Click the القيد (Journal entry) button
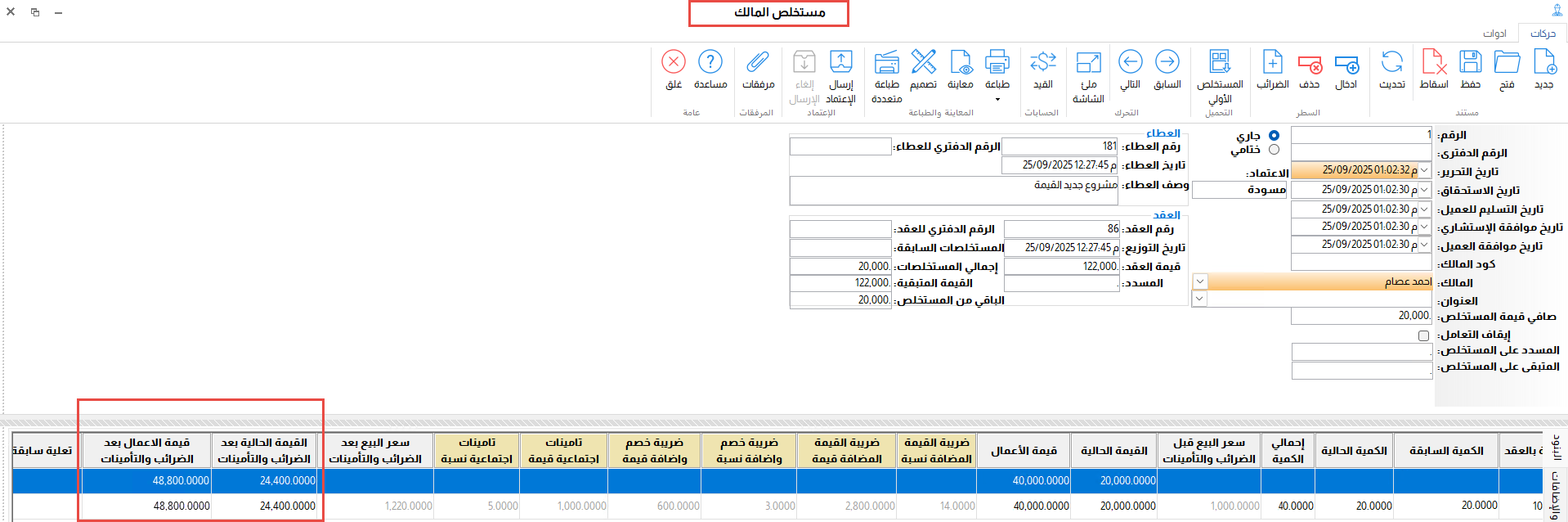1568x522 pixels. pyautogui.click(x=1042, y=69)
